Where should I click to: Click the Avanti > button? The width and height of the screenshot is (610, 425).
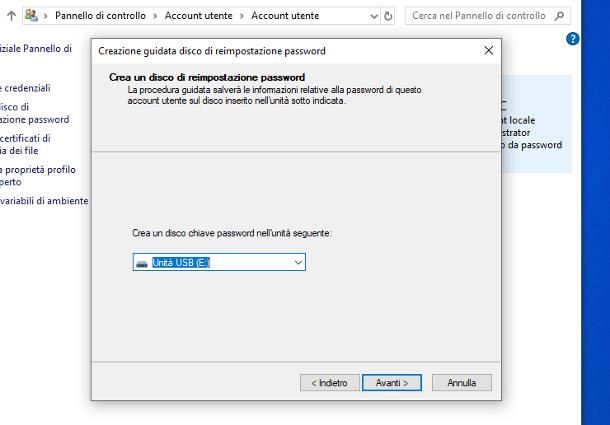click(392, 383)
